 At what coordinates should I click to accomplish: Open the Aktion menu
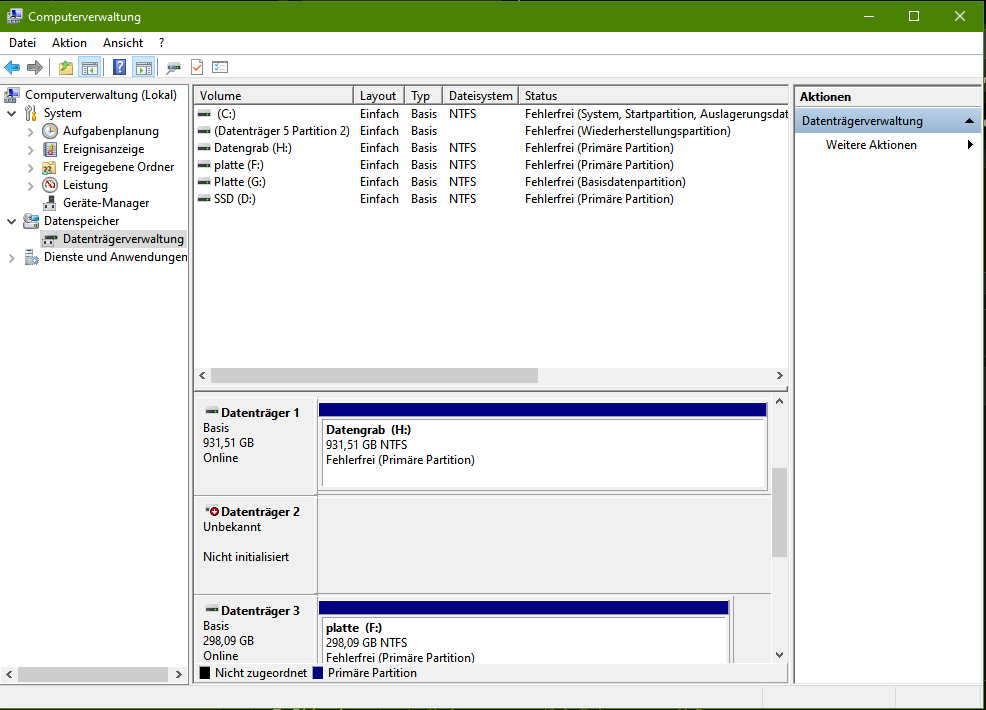point(69,43)
